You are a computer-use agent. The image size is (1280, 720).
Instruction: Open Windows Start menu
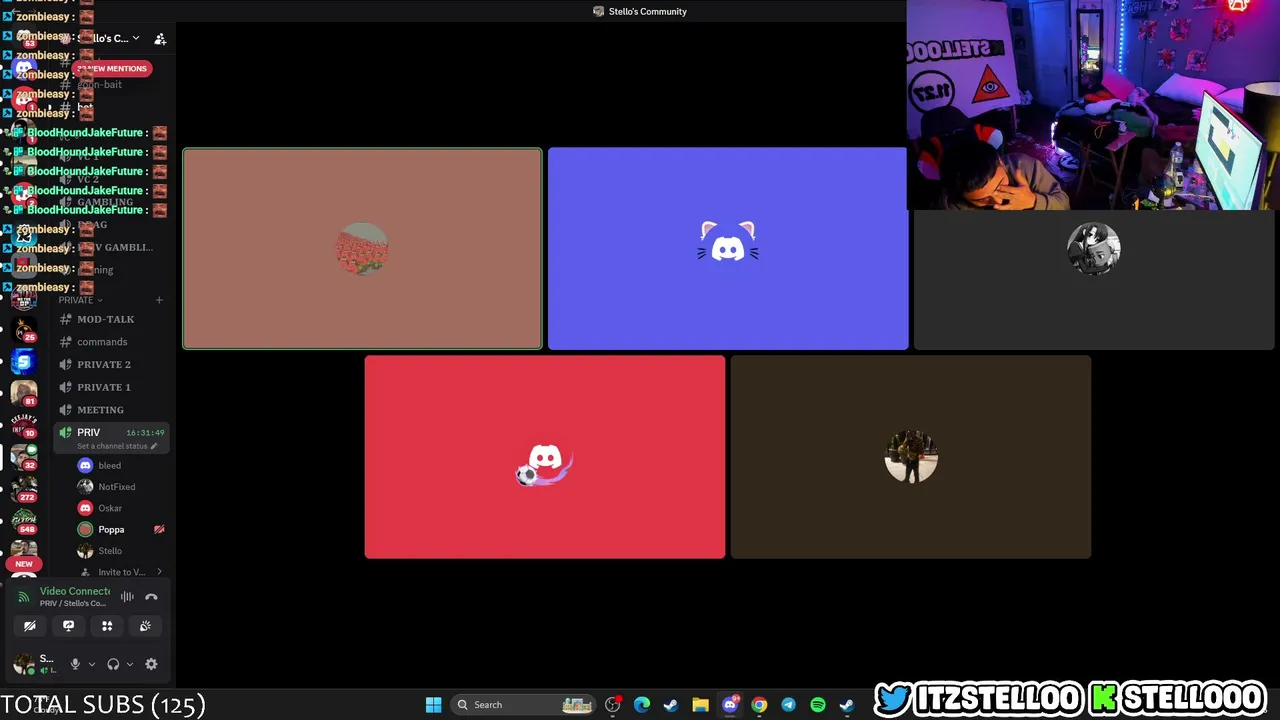tap(433, 705)
